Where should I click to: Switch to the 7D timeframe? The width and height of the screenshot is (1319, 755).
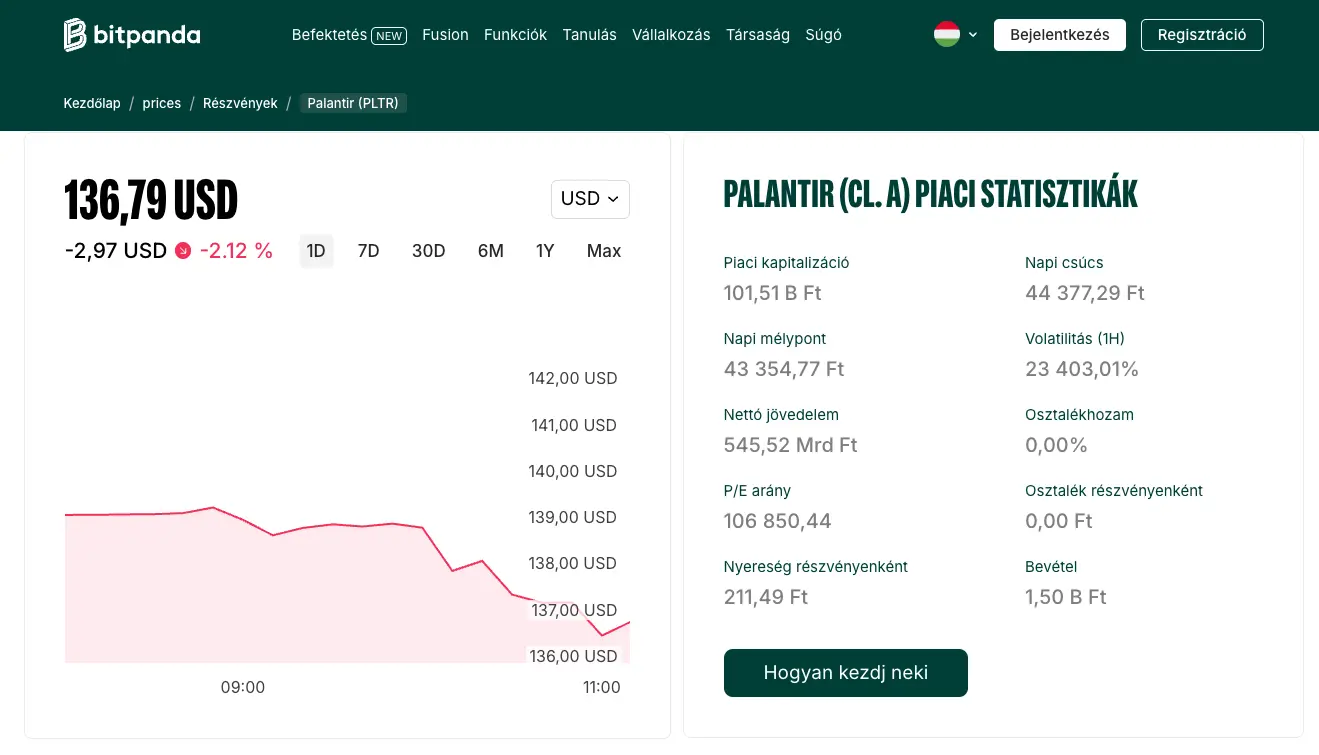pyautogui.click(x=368, y=251)
